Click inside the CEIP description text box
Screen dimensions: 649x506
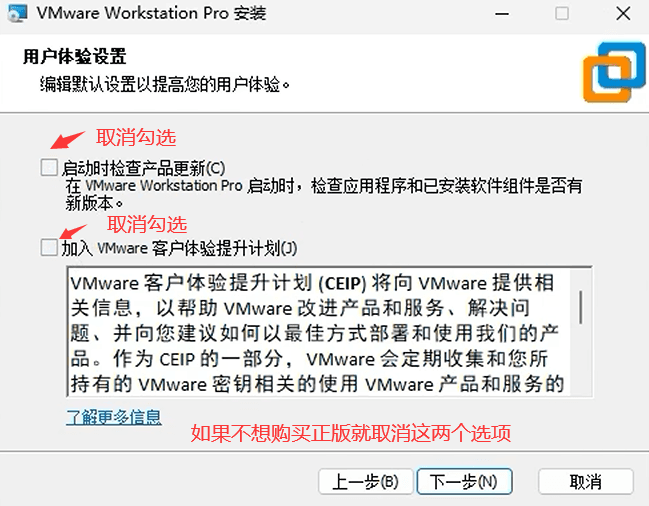[319, 332]
